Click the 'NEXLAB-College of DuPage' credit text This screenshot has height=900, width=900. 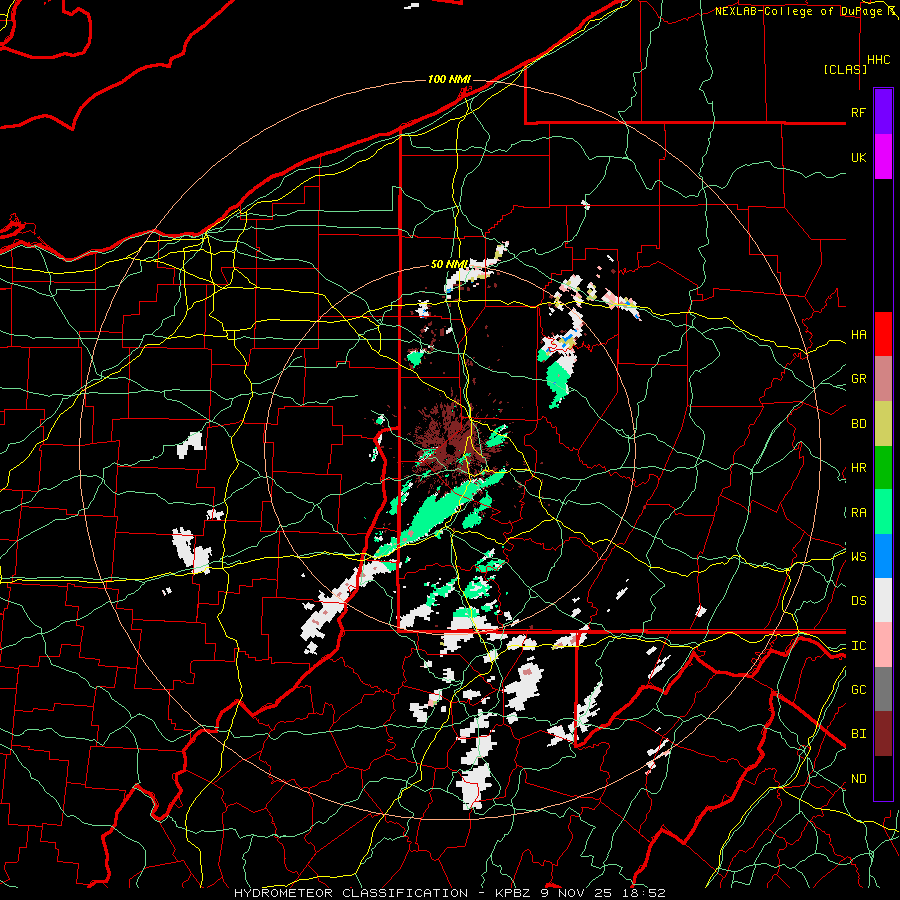coord(800,11)
